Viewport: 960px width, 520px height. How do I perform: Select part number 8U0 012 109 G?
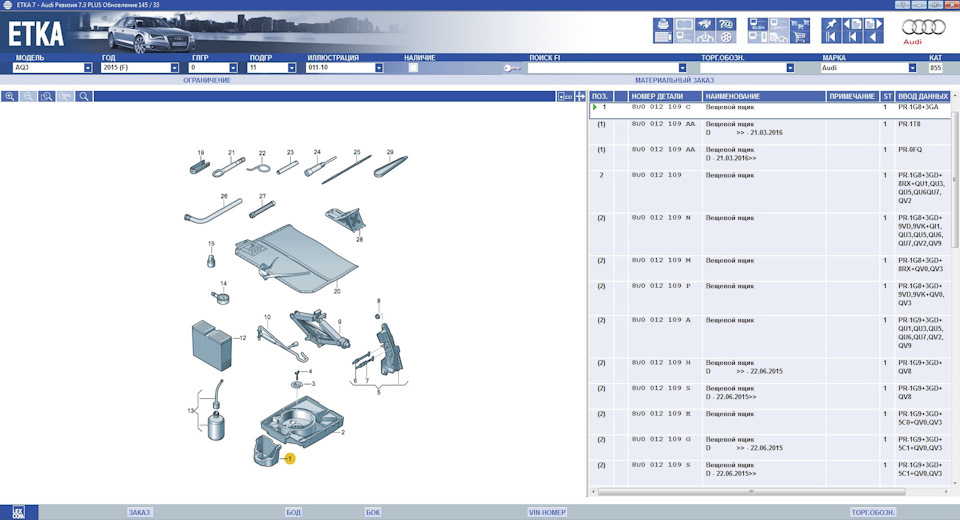tap(661, 439)
